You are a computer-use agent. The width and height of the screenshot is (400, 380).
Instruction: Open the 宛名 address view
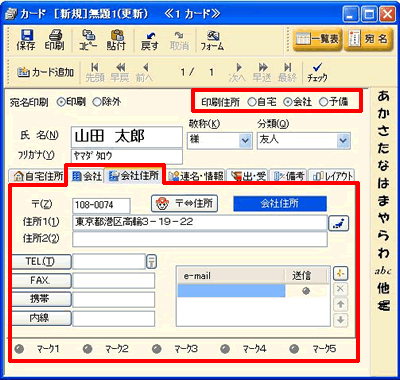368,39
